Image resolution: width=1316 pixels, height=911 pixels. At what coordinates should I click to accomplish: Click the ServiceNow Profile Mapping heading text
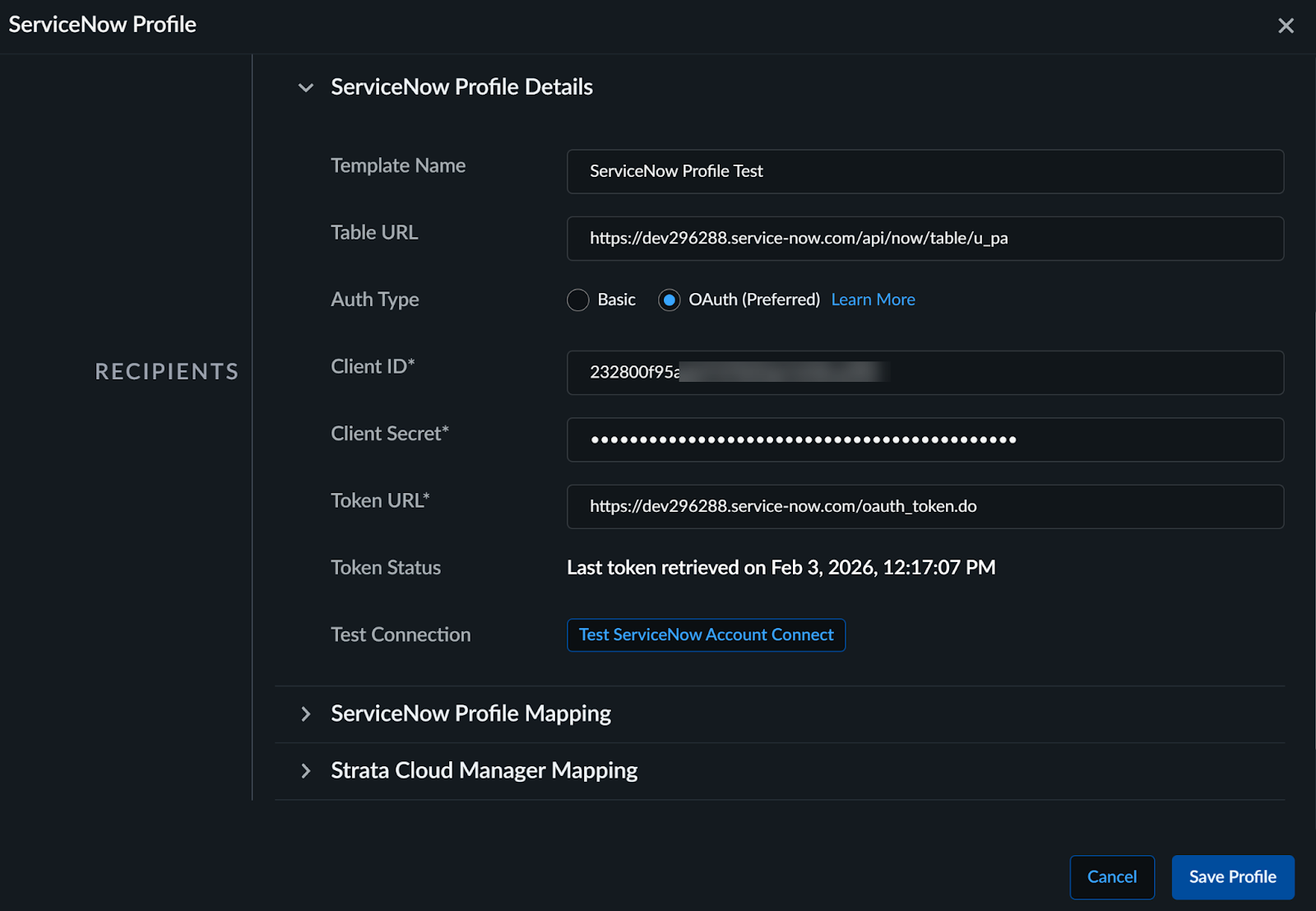pyautogui.click(x=470, y=713)
